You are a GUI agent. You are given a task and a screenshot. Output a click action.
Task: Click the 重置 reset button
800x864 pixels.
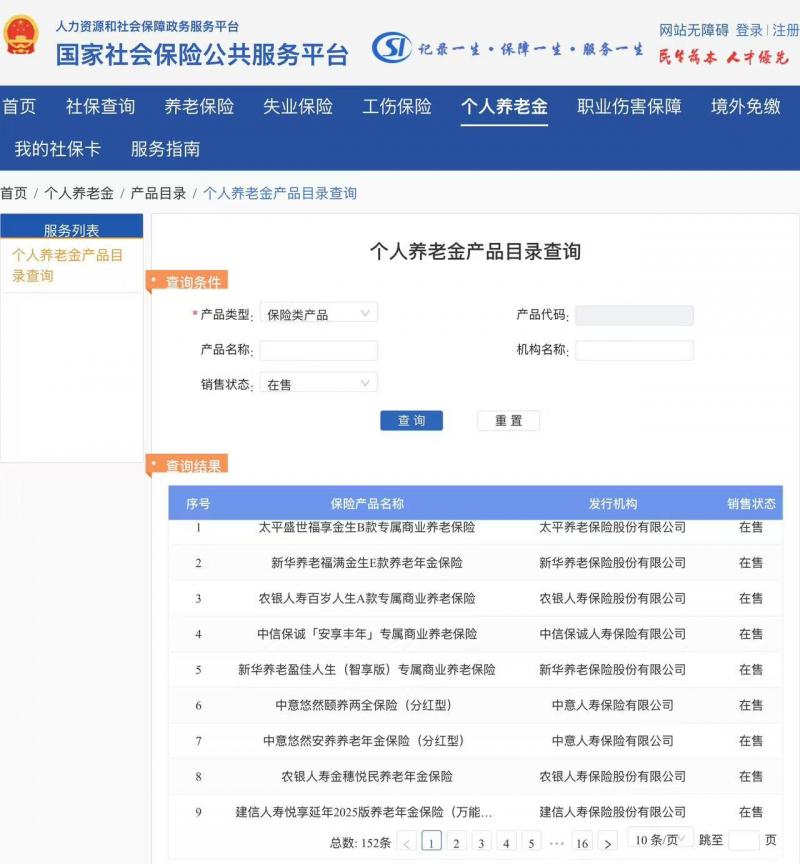pos(509,420)
